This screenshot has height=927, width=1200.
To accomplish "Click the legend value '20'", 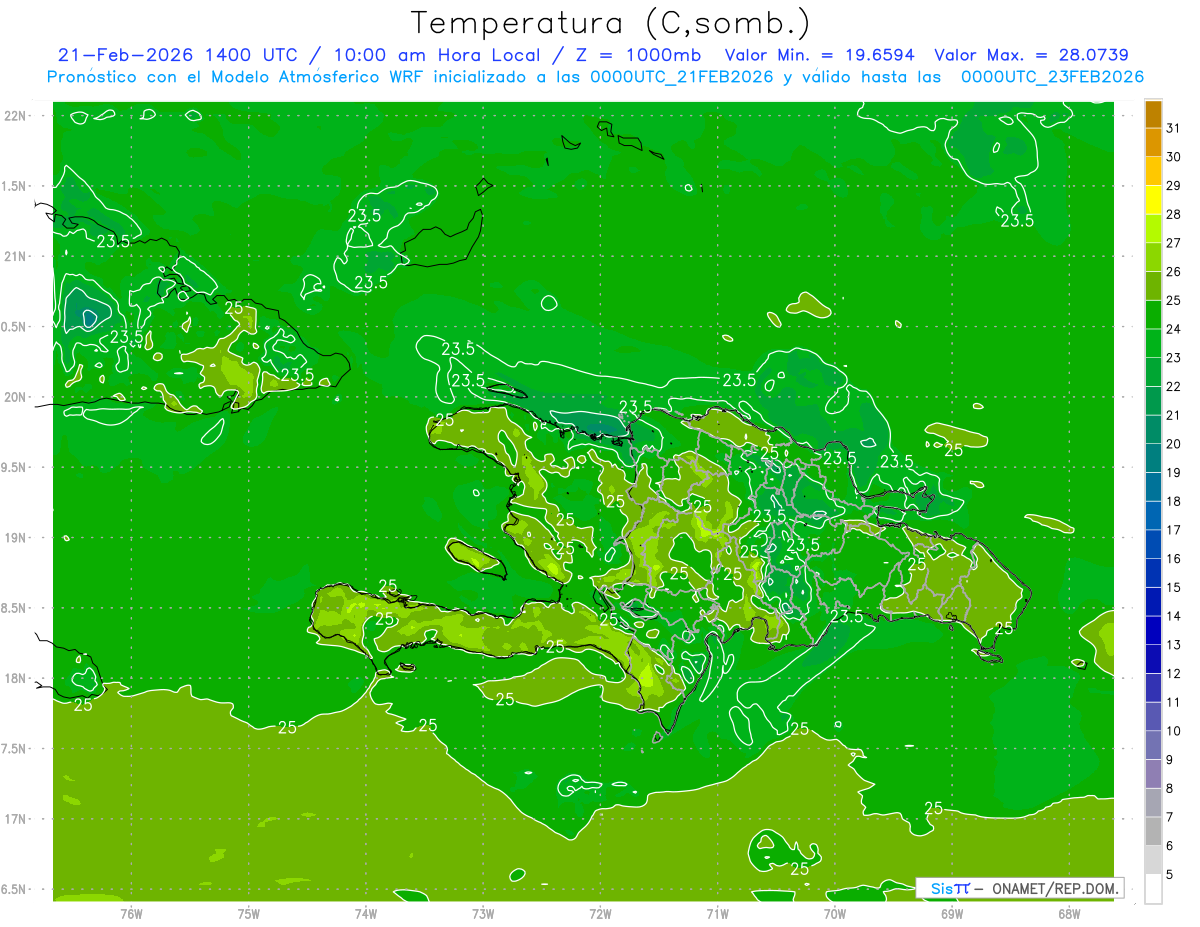I will [x=1174, y=444].
